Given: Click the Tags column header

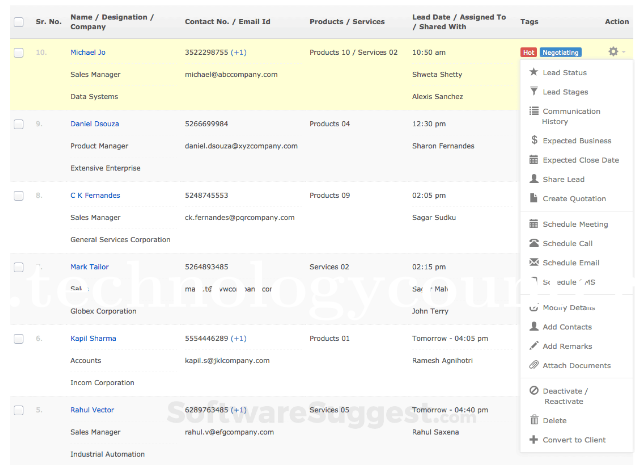Looking at the screenshot, I should [529, 21].
